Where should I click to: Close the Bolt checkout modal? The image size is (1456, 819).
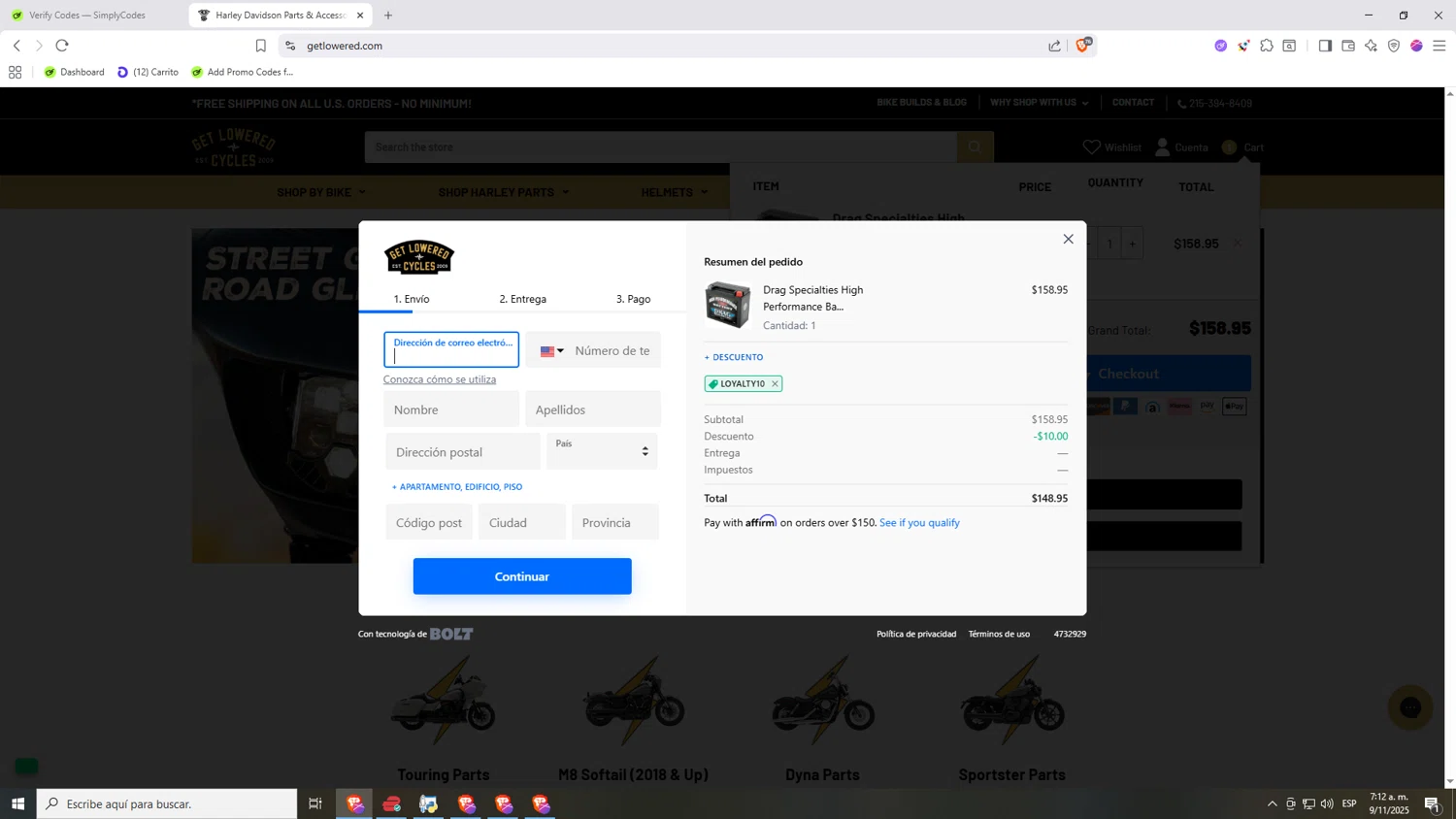tap(1068, 239)
